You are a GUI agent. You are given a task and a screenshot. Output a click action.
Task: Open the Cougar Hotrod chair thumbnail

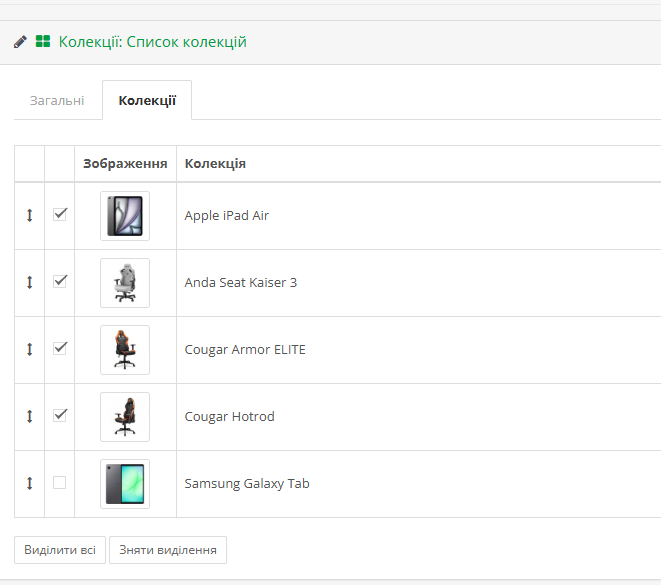click(x=125, y=417)
